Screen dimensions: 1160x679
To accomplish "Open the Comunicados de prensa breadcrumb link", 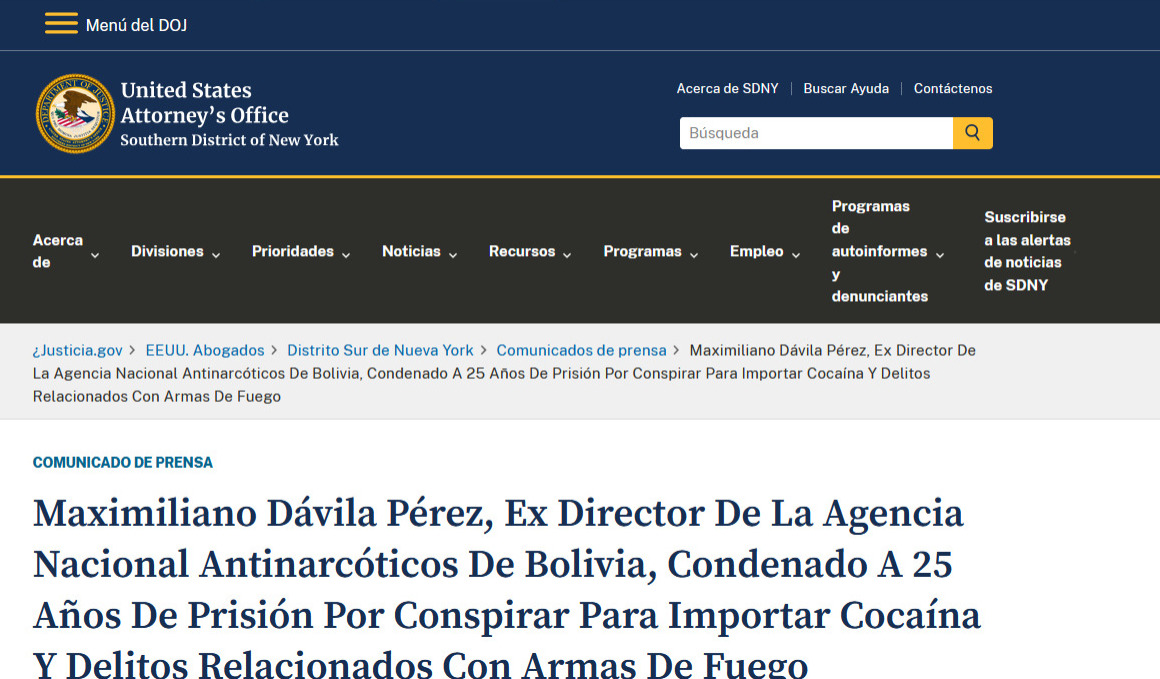I will pos(581,350).
